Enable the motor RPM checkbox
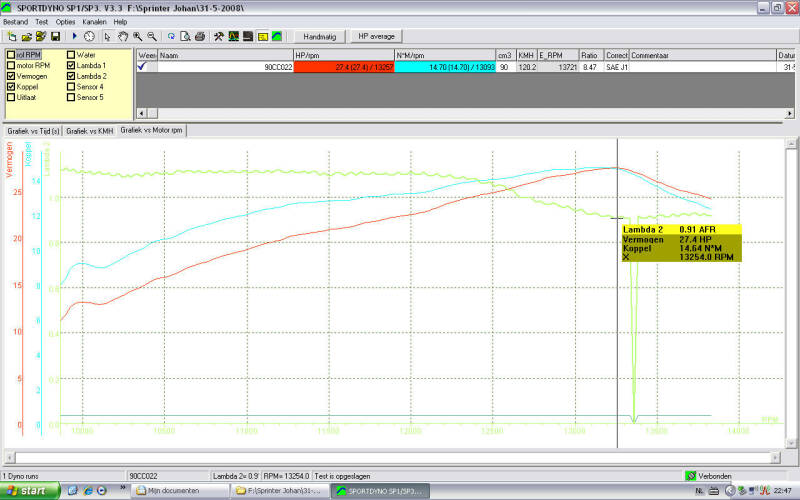Viewport: 800px width, 500px height. point(11,66)
